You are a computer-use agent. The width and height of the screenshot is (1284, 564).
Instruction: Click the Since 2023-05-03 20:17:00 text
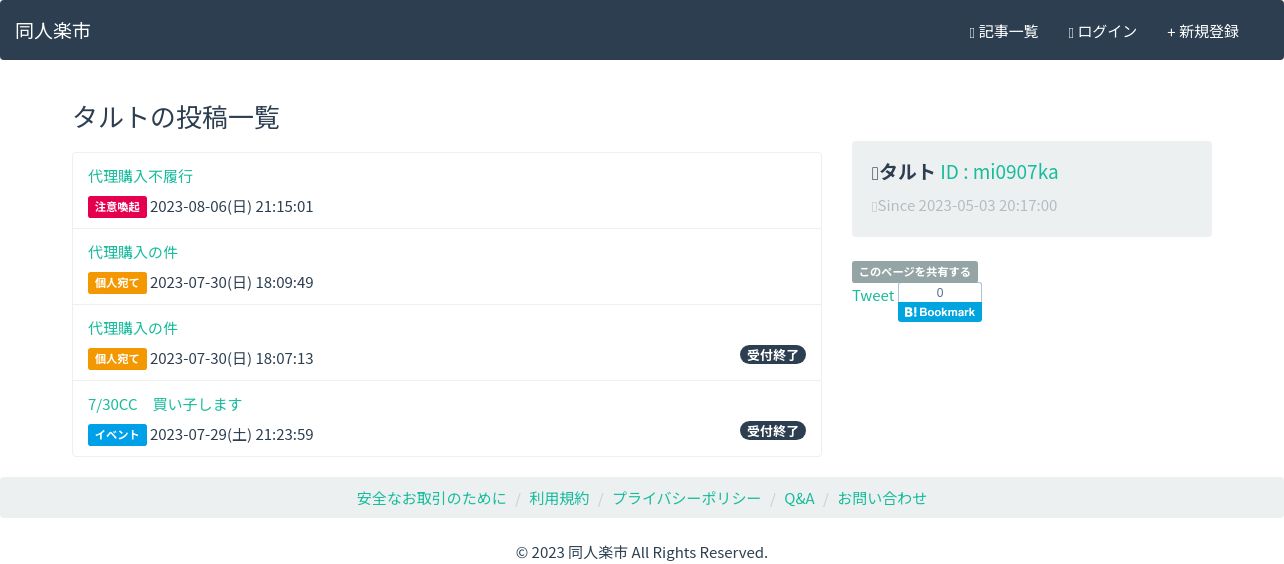pos(967,206)
